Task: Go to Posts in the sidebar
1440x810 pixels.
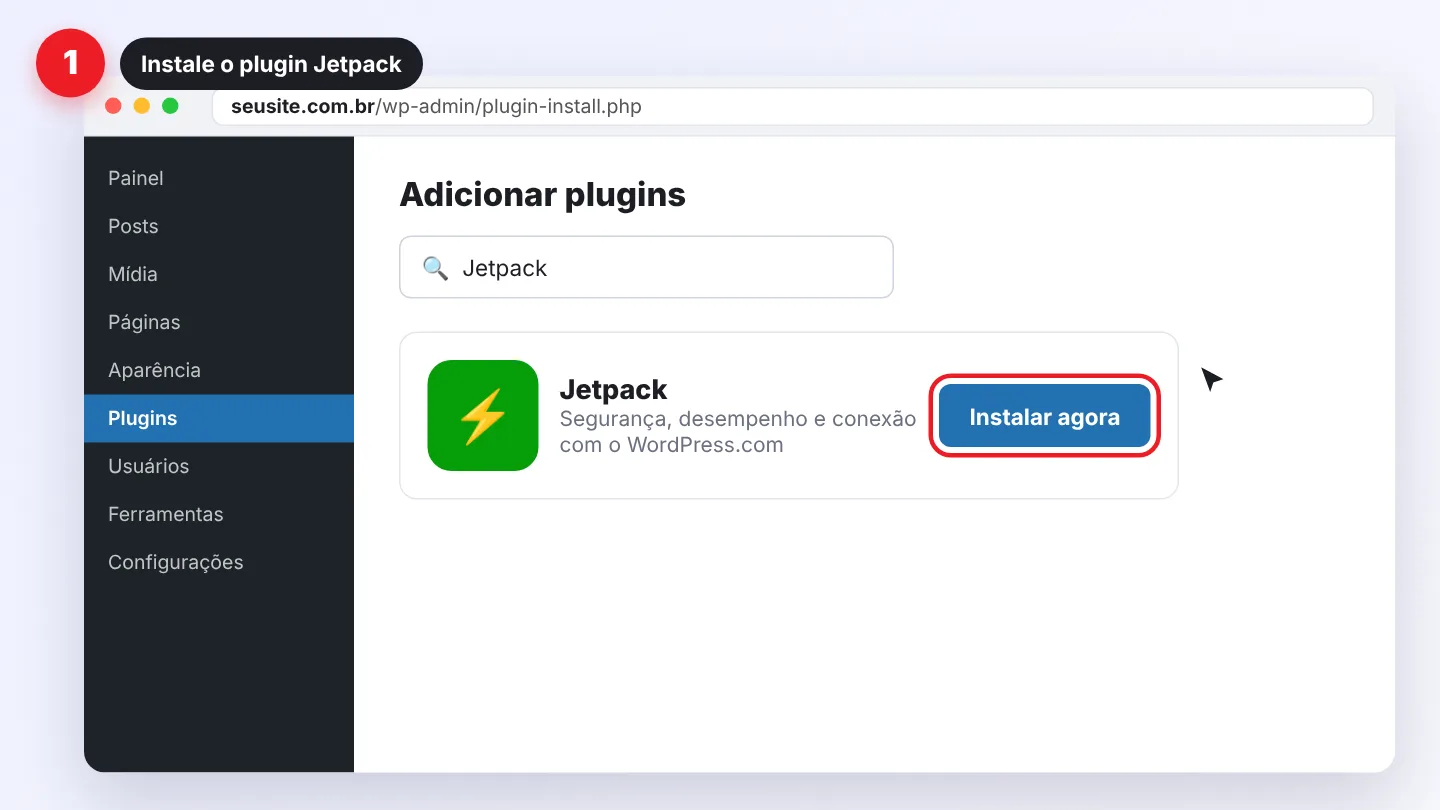Action: [x=219, y=226]
